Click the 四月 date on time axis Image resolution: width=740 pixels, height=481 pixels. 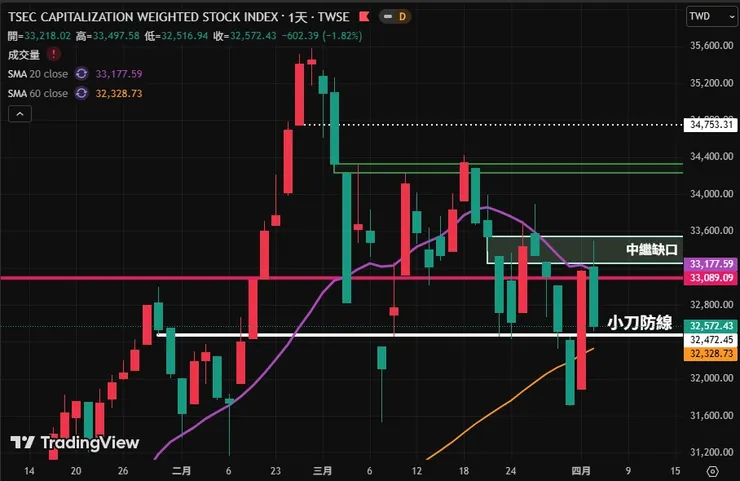[x=581, y=471]
